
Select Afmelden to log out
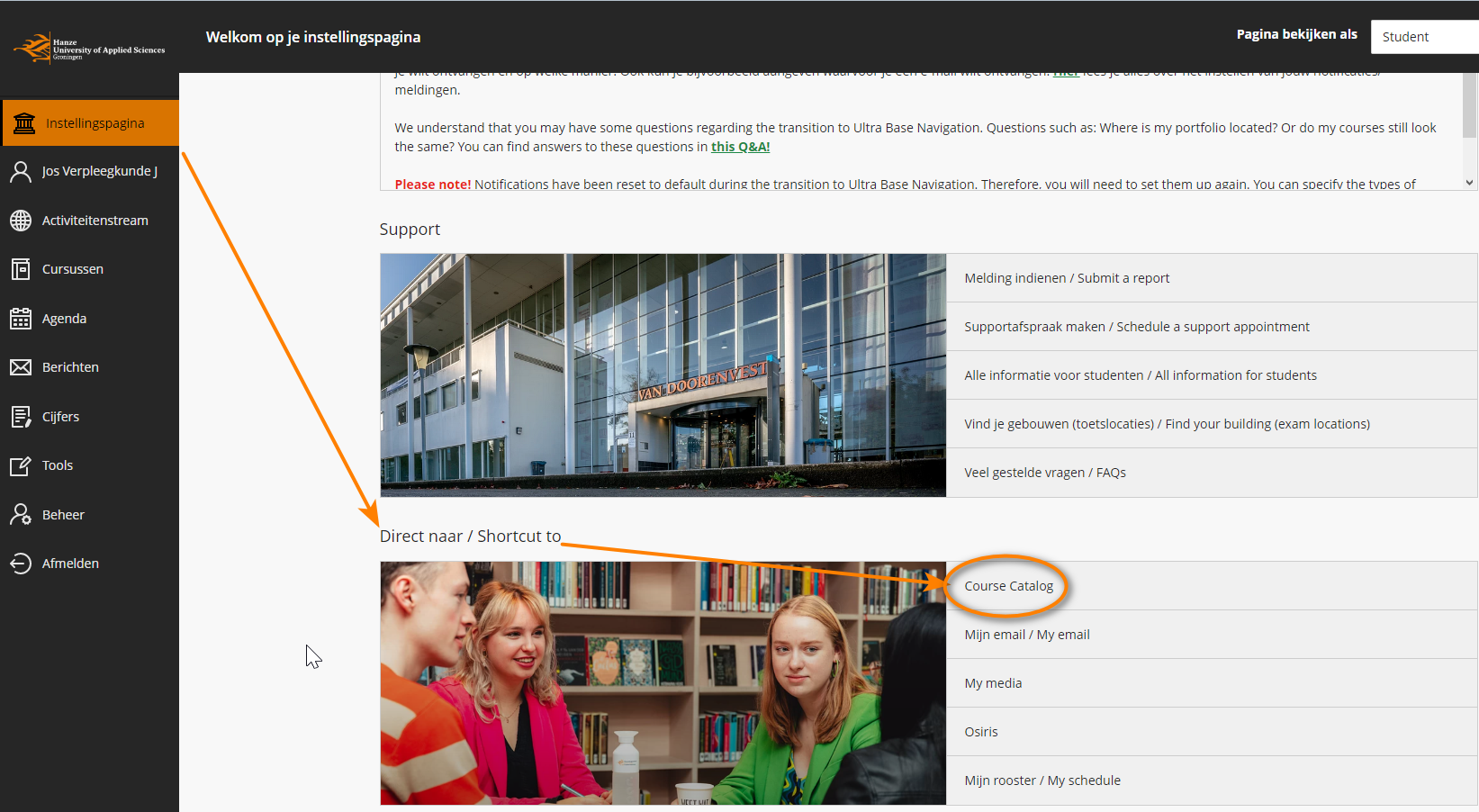click(x=90, y=564)
